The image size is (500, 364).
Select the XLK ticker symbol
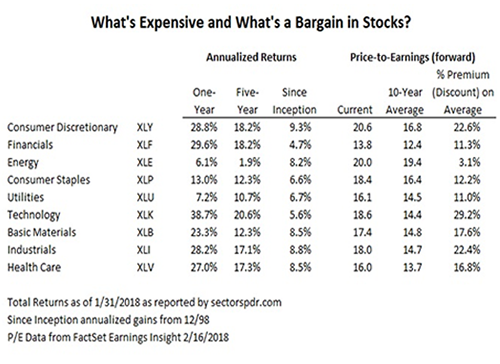(x=145, y=215)
